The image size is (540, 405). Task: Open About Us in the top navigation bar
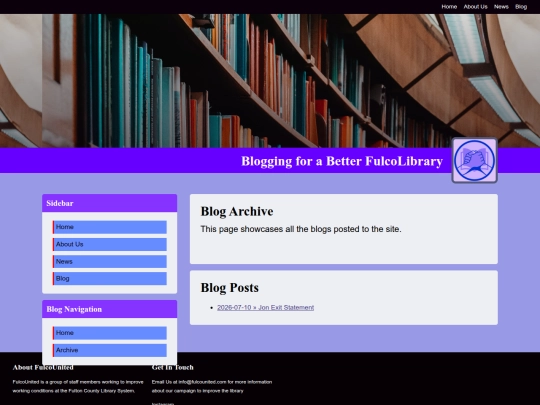[x=475, y=7]
